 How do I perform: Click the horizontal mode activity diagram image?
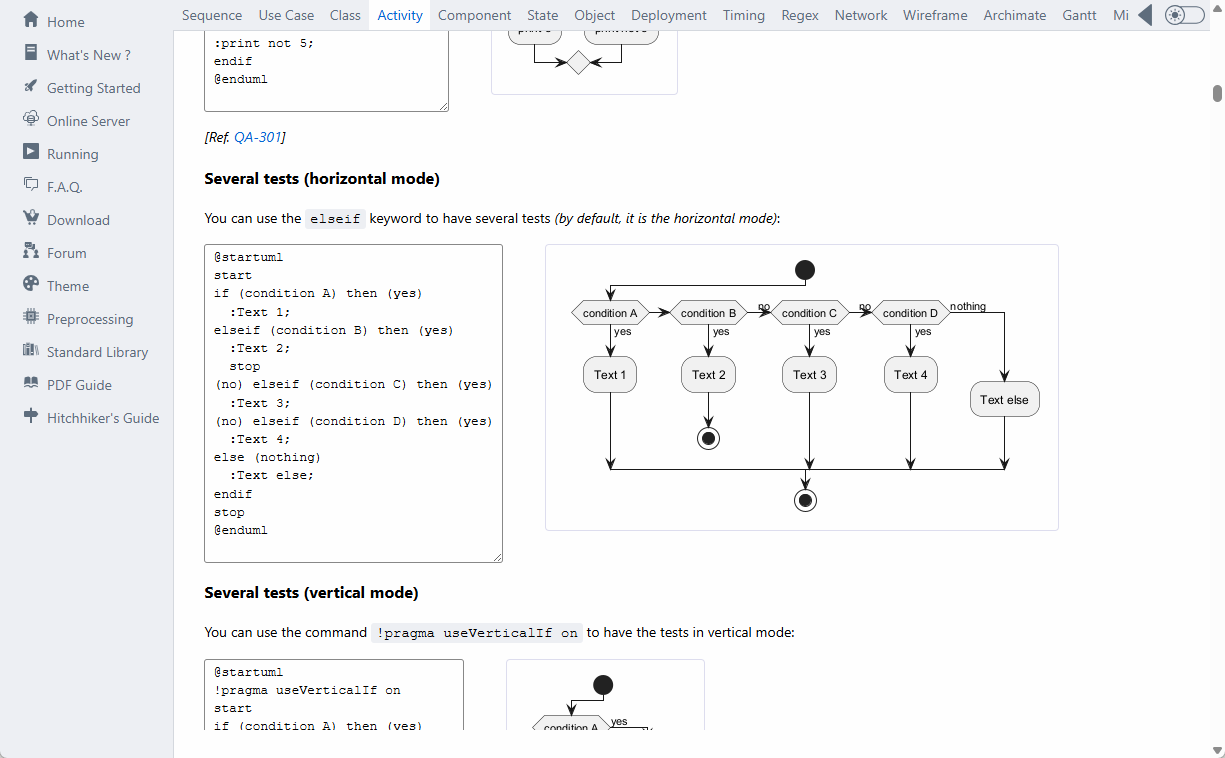click(801, 387)
